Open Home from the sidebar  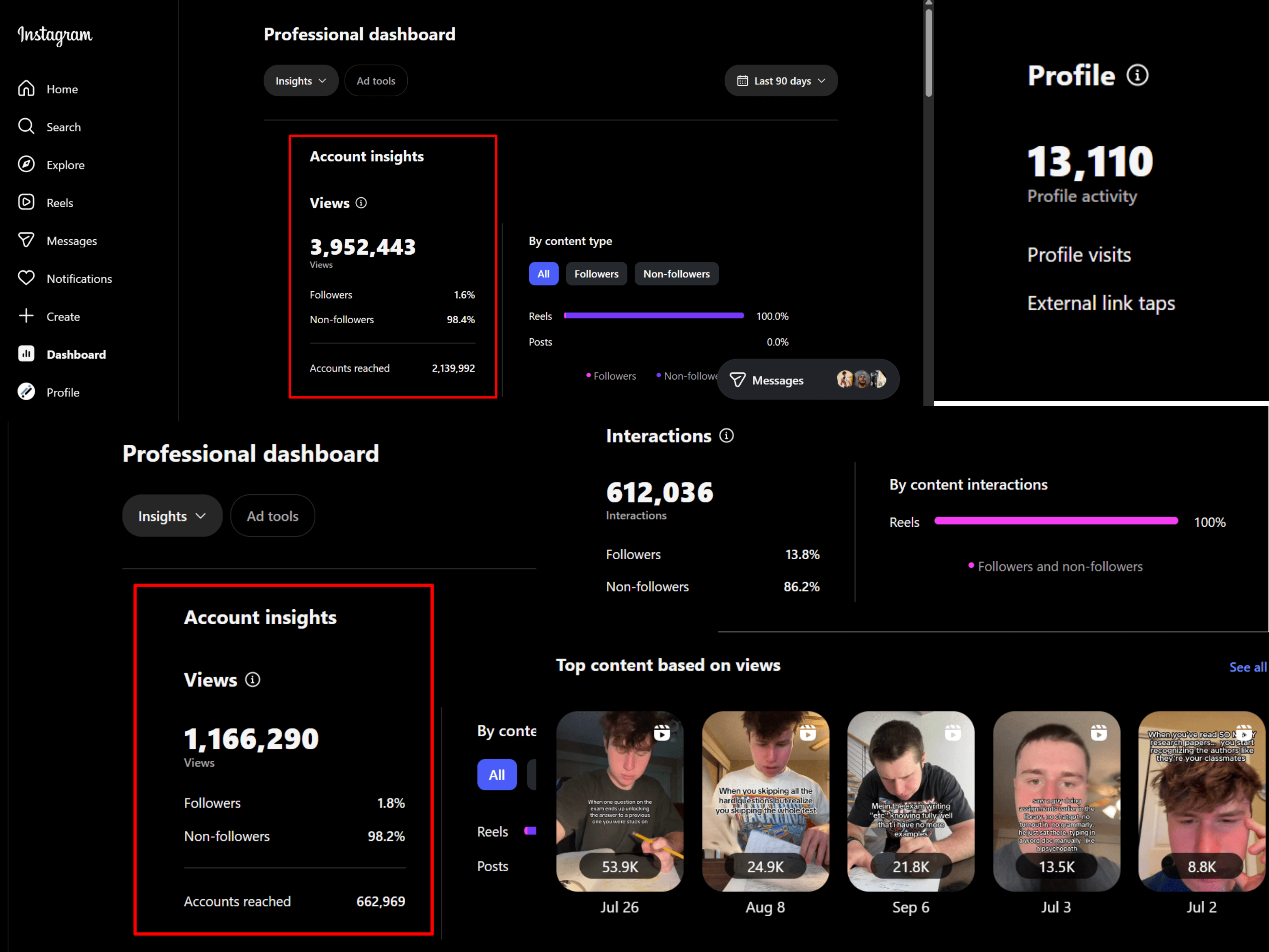pos(48,89)
